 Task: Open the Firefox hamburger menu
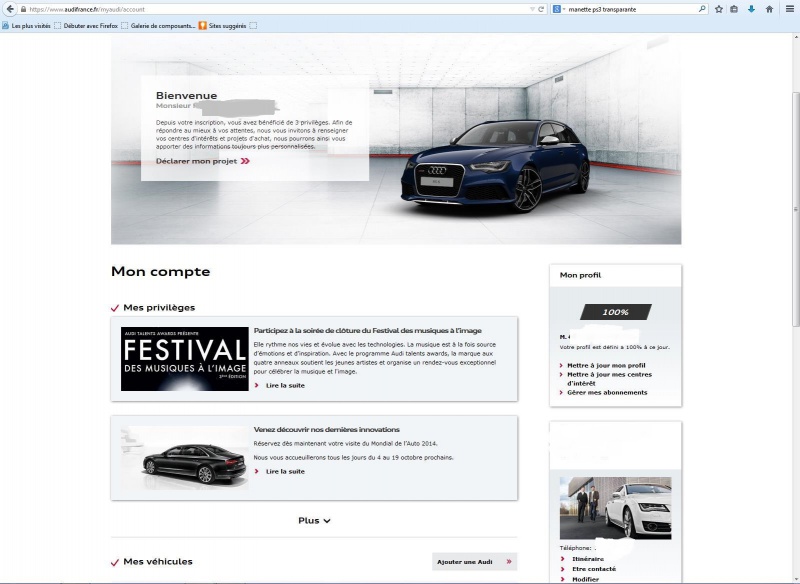coord(789,9)
